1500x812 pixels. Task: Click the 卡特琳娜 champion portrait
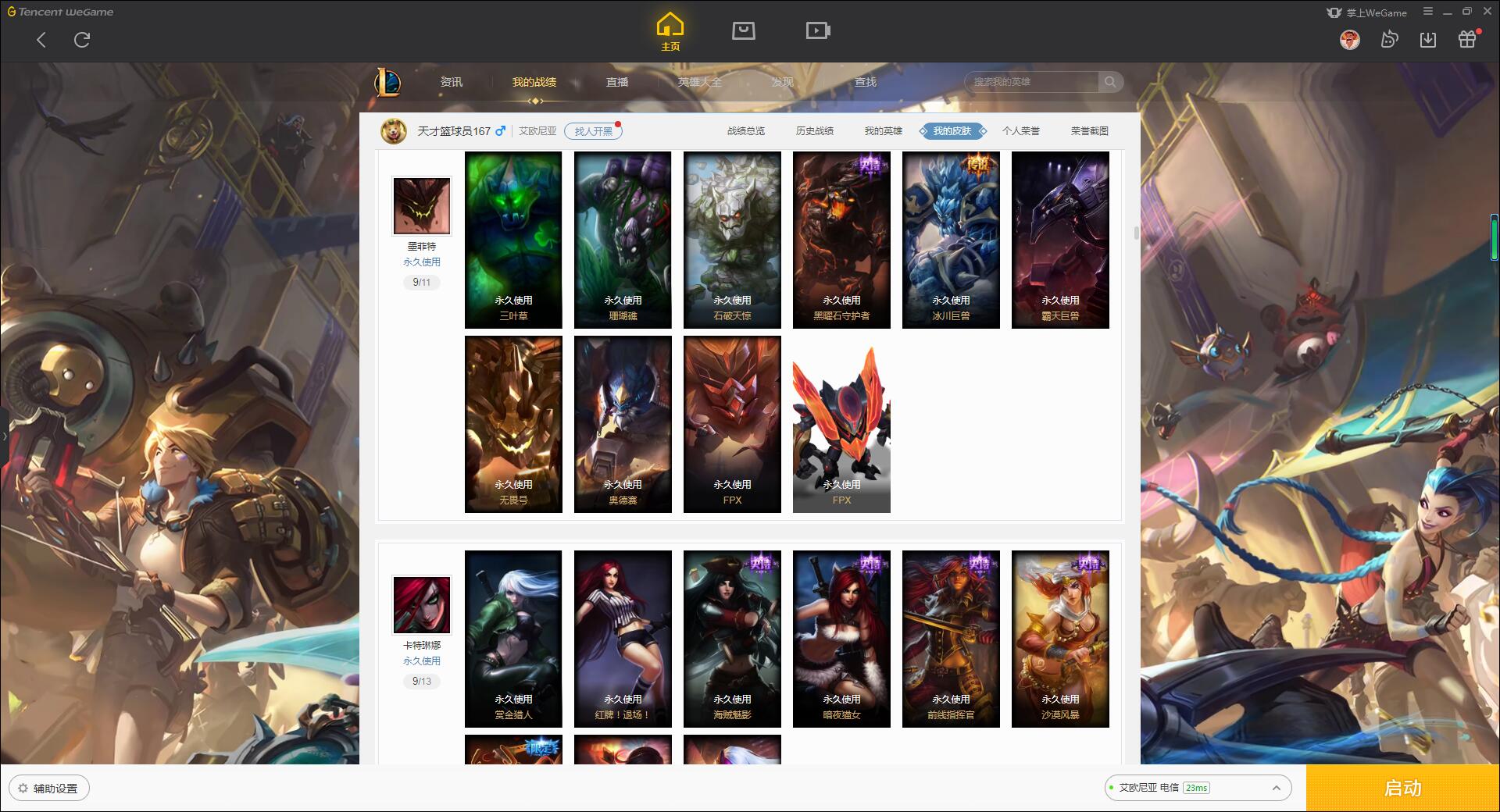pyautogui.click(x=422, y=605)
